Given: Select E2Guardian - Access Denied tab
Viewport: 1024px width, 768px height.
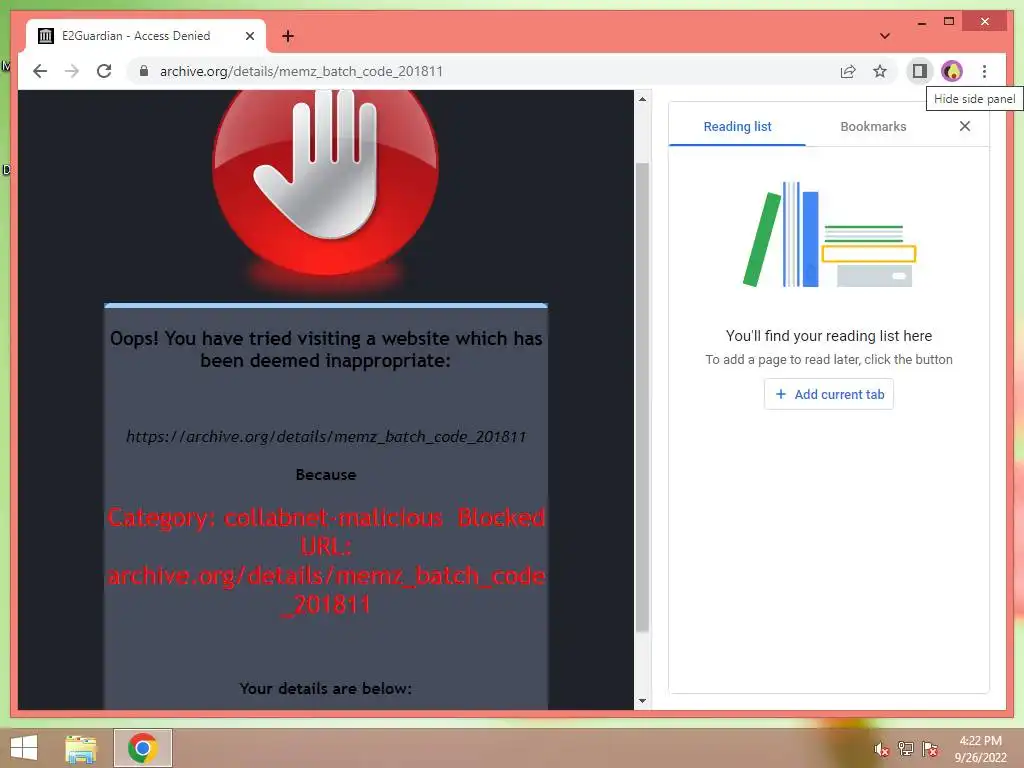Looking at the screenshot, I should click(146, 36).
